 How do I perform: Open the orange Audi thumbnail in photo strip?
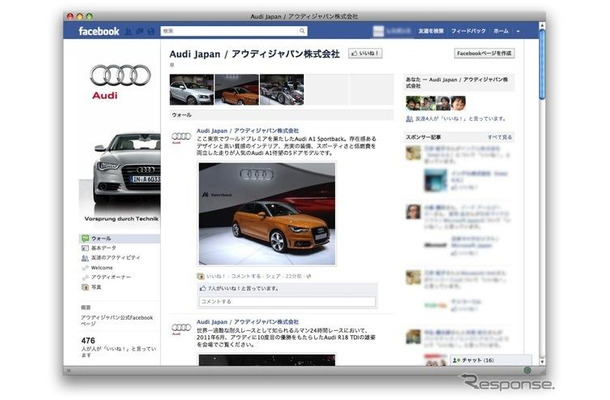pos(237,89)
